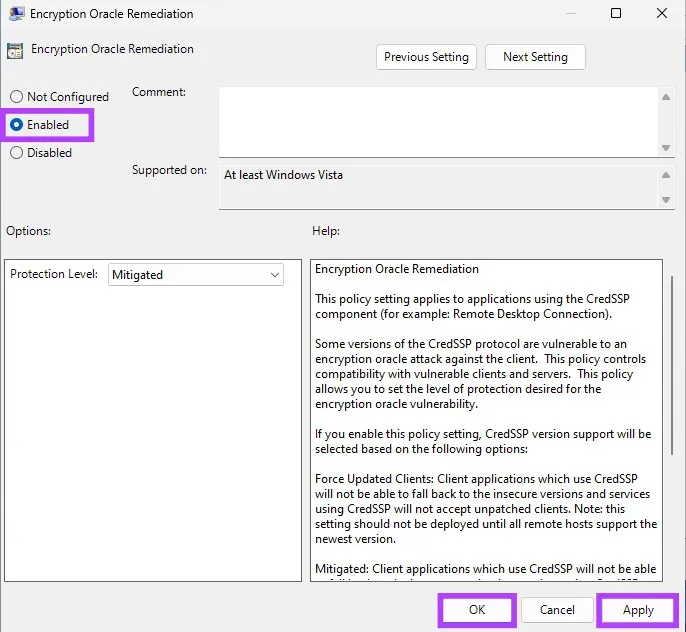Click the 'Help:' label

[x=326, y=230]
